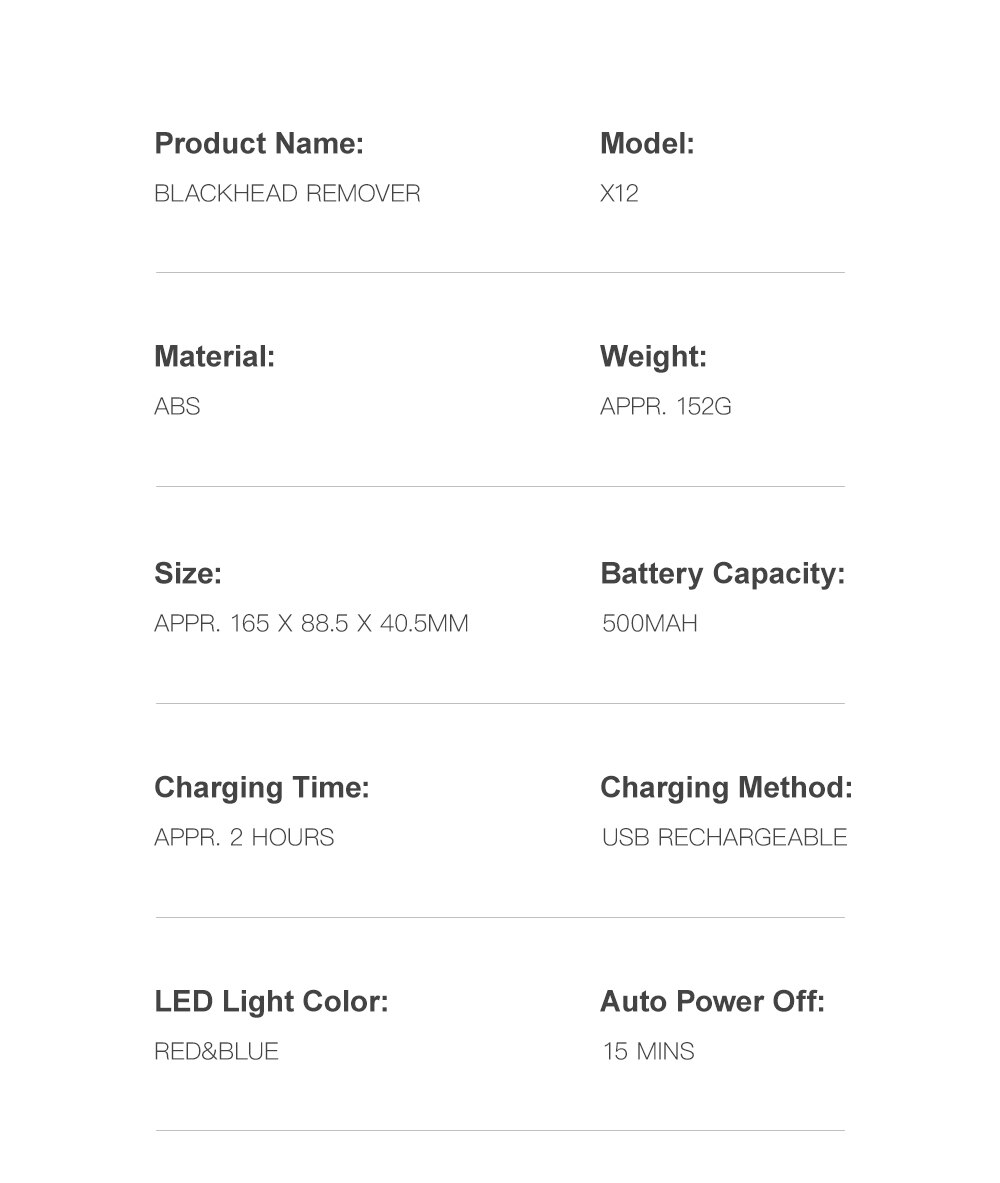Select the BLACKHEAD REMOVER text
1000x1183 pixels.
(287, 194)
